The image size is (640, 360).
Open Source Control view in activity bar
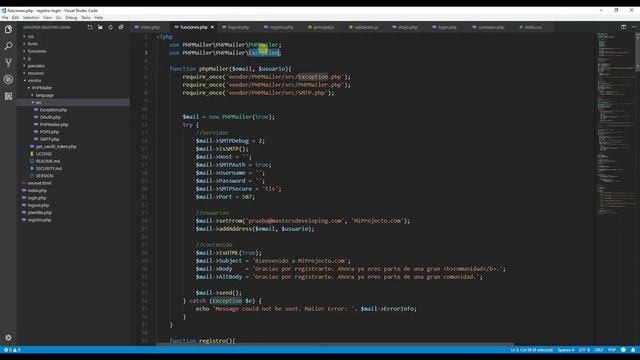(x=8, y=62)
